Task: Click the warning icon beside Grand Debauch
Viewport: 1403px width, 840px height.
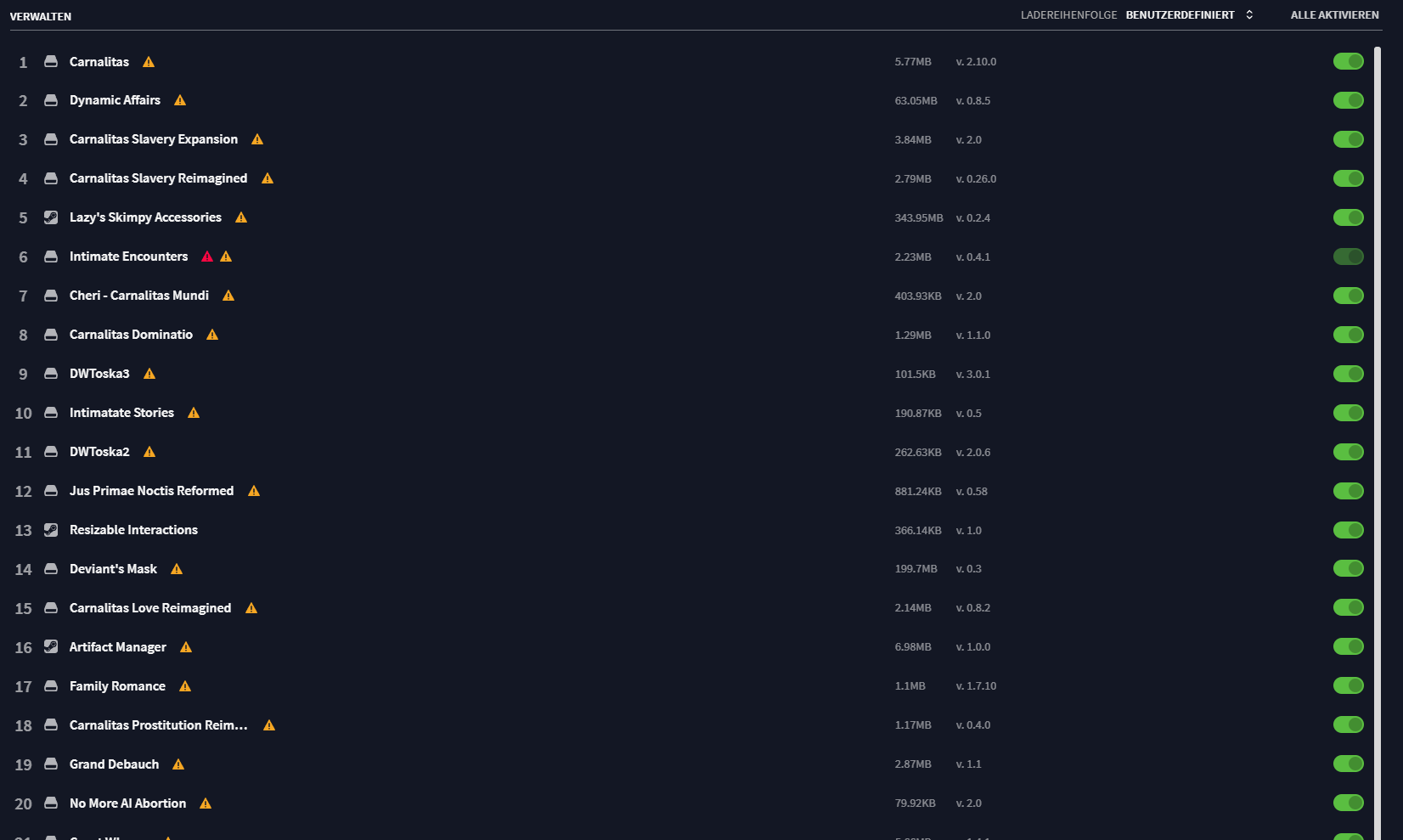Action: [178, 764]
